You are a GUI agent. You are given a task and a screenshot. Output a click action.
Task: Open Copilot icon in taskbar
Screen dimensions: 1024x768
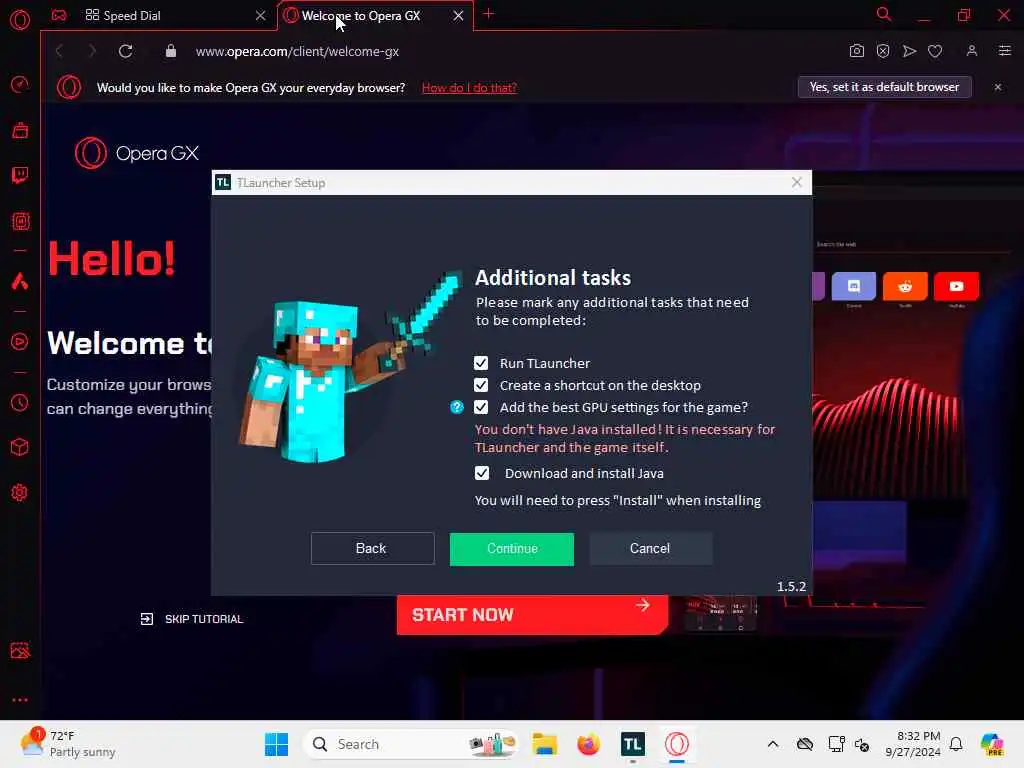[992, 744]
